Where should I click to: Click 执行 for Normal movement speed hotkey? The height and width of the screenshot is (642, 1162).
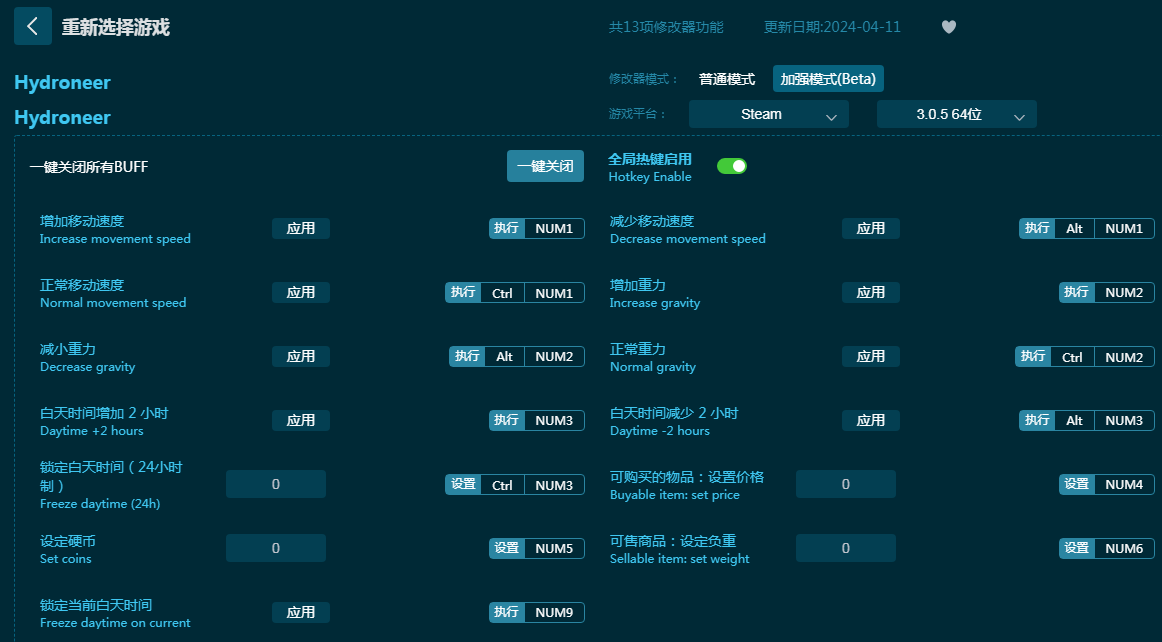[x=463, y=292]
